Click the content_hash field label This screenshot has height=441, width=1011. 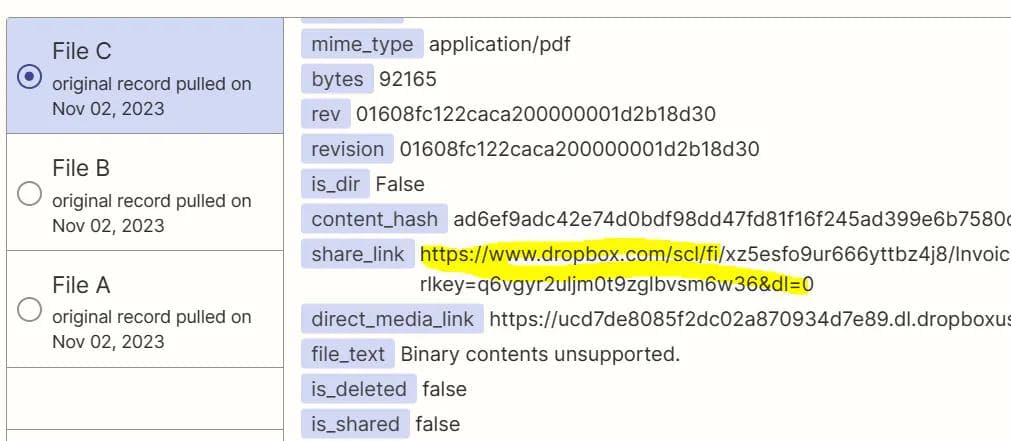coord(374,219)
